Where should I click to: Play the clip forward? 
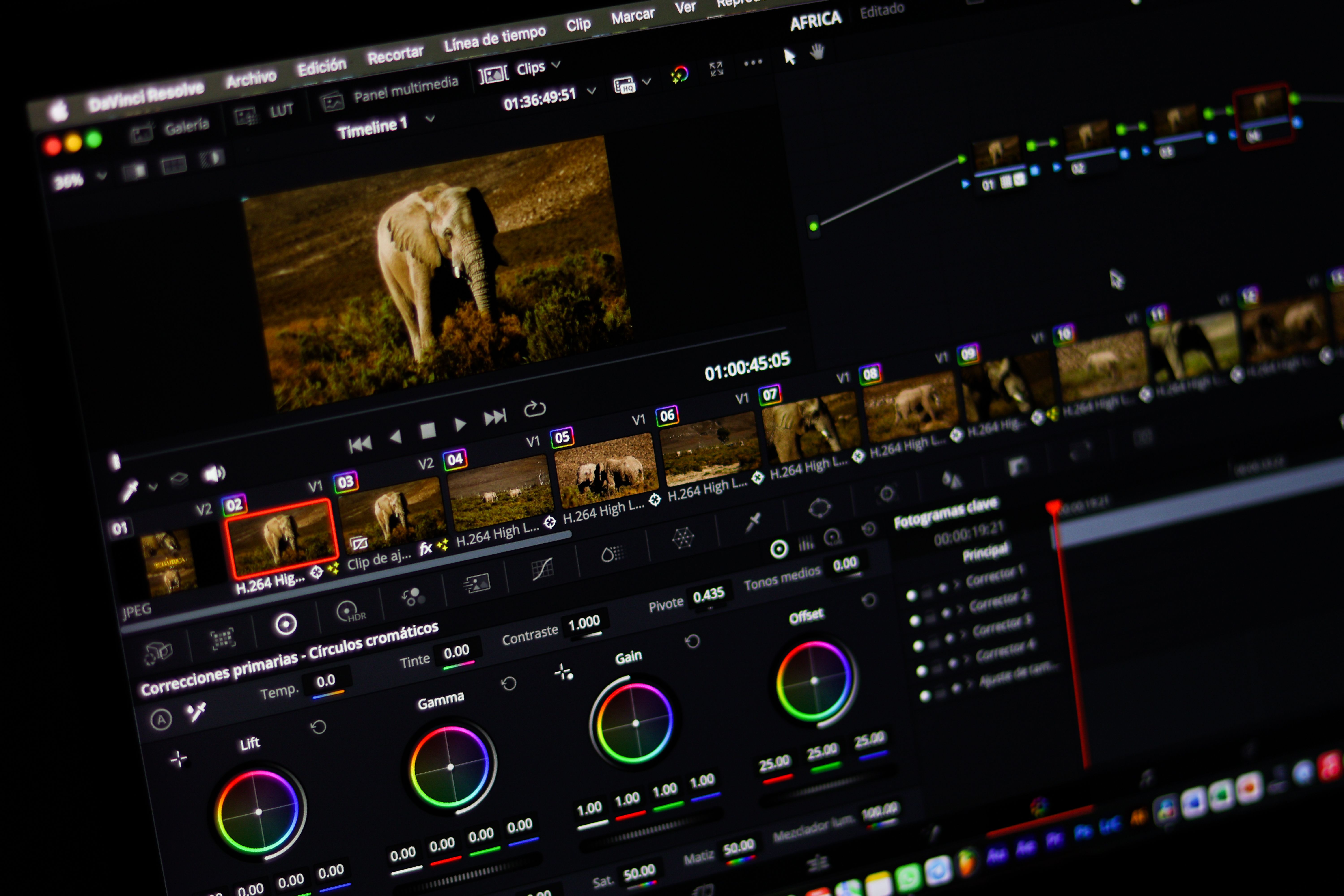point(460,424)
